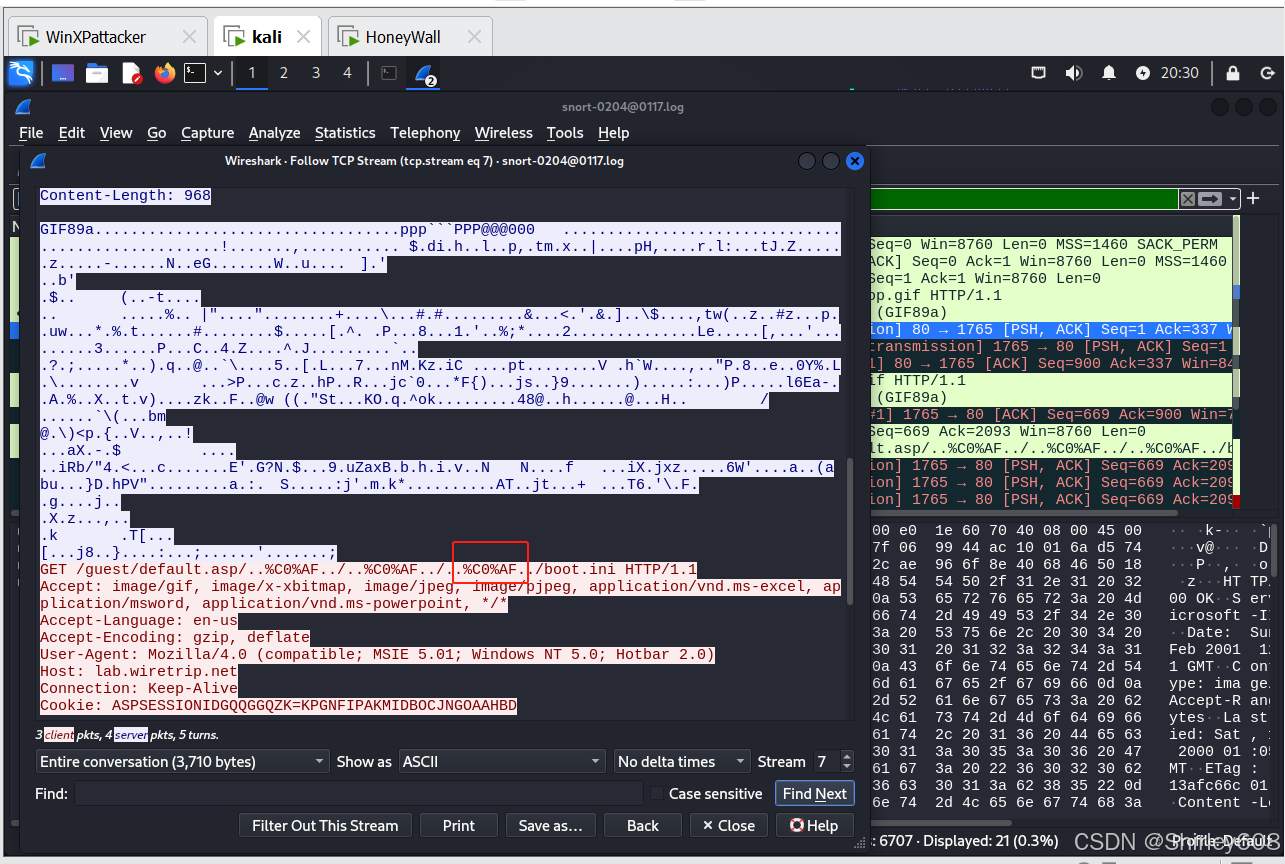The image size is (1285, 864).
Task: Open the Show as ASCII dropdown
Action: point(503,762)
